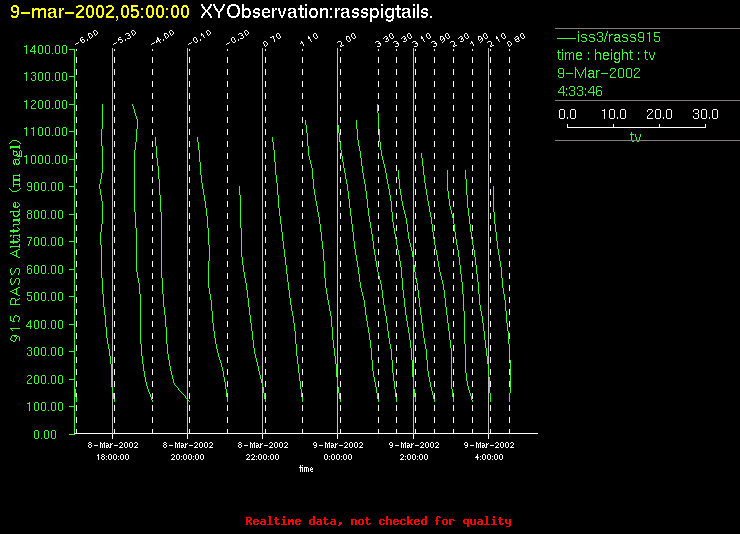Select the 8-Mar-2002 18:00:00 time tick
740x534 pixels.
click(x=112, y=450)
